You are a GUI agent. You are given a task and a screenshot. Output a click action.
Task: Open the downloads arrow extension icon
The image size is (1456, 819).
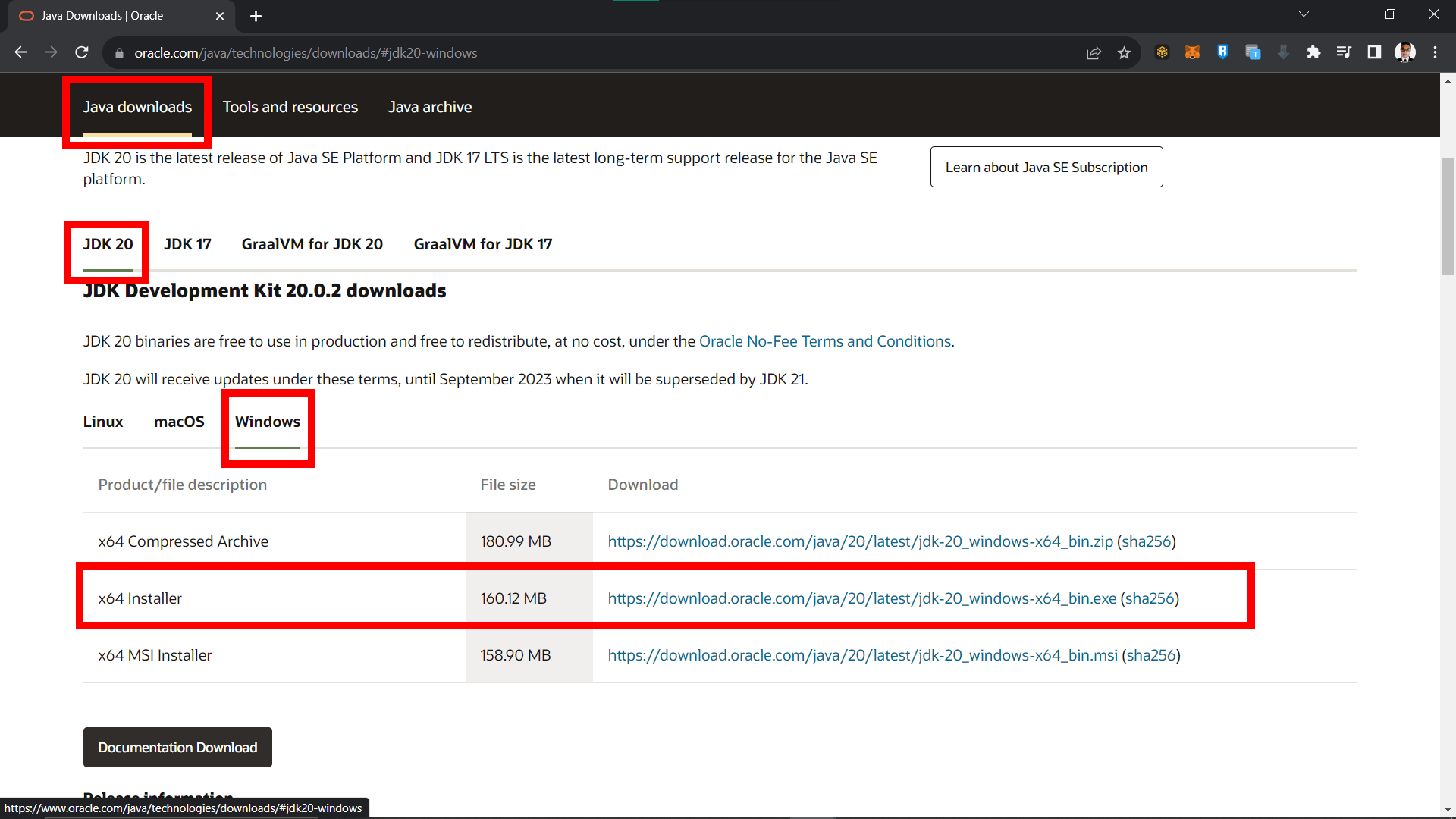tap(1282, 52)
